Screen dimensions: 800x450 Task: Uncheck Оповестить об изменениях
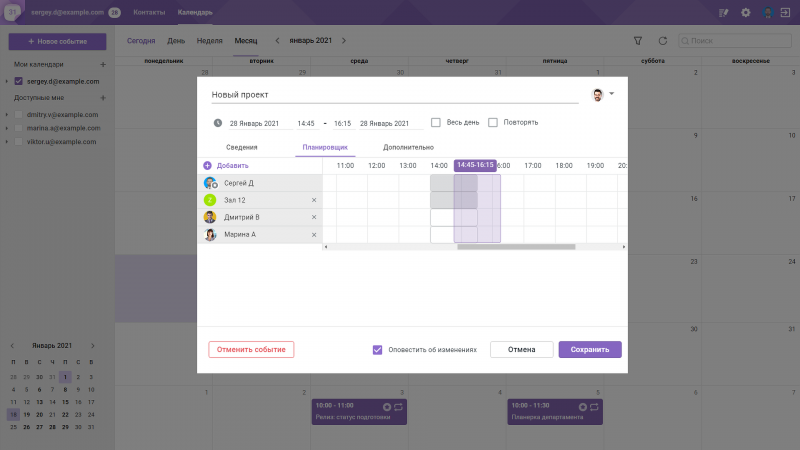(378, 350)
